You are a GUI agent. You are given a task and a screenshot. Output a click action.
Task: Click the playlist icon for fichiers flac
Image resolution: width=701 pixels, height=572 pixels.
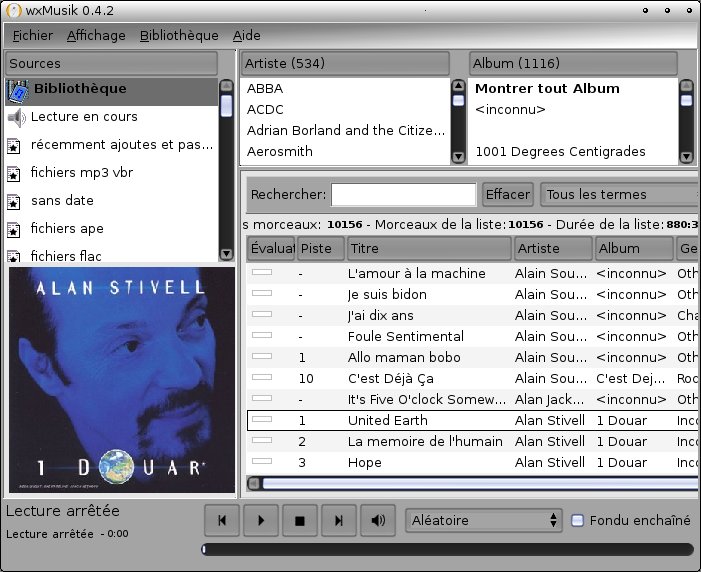(14, 256)
